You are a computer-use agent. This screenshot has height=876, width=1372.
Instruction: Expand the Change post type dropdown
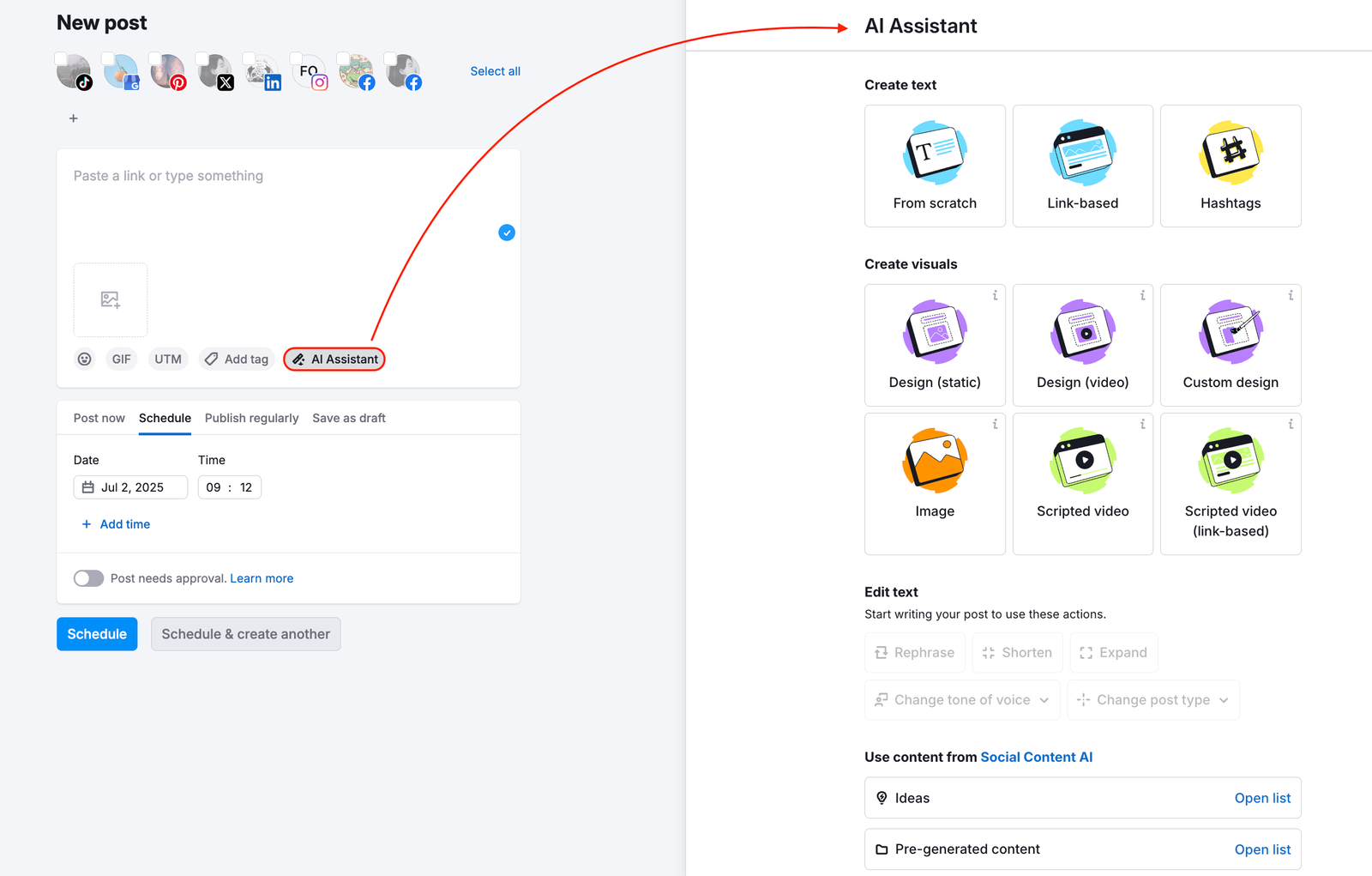click(x=1152, y=699)
